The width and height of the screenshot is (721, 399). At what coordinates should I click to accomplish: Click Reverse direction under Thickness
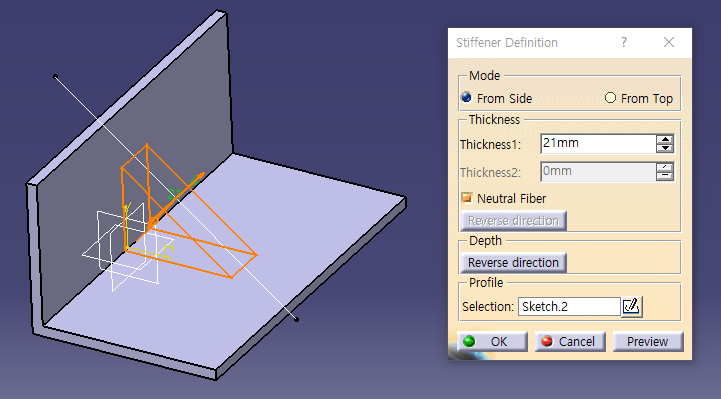tap(513, 221)
